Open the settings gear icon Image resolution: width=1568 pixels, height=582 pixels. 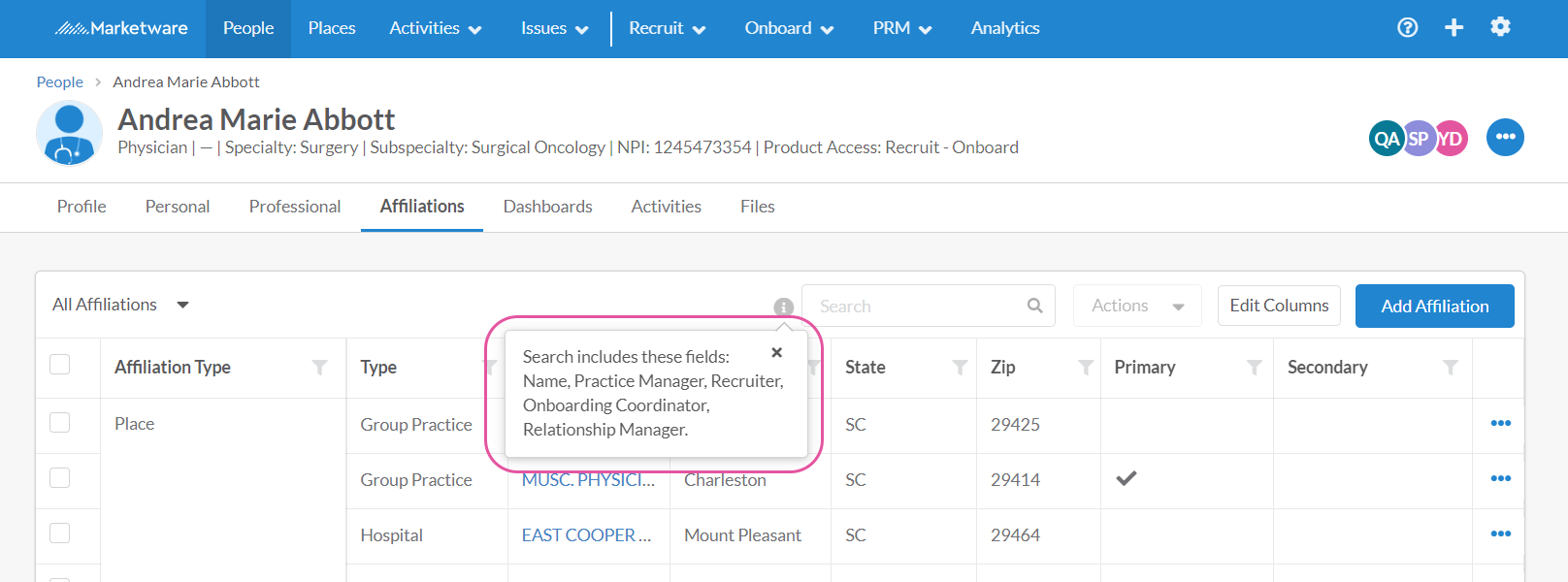pyautogui.click(x=1500, y=26)
